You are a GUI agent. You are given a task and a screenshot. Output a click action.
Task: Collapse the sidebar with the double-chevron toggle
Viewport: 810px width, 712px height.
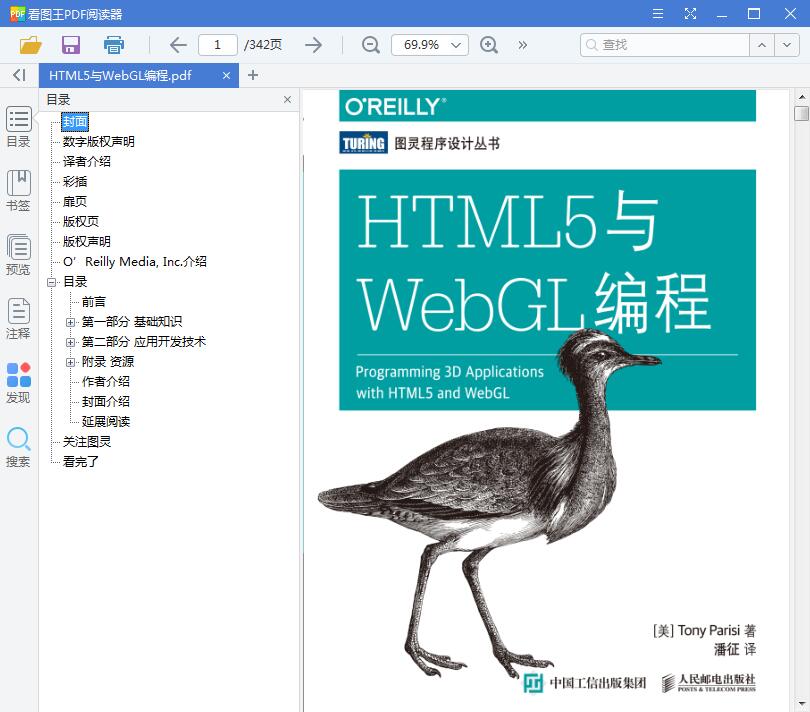[x=17, y=75]
